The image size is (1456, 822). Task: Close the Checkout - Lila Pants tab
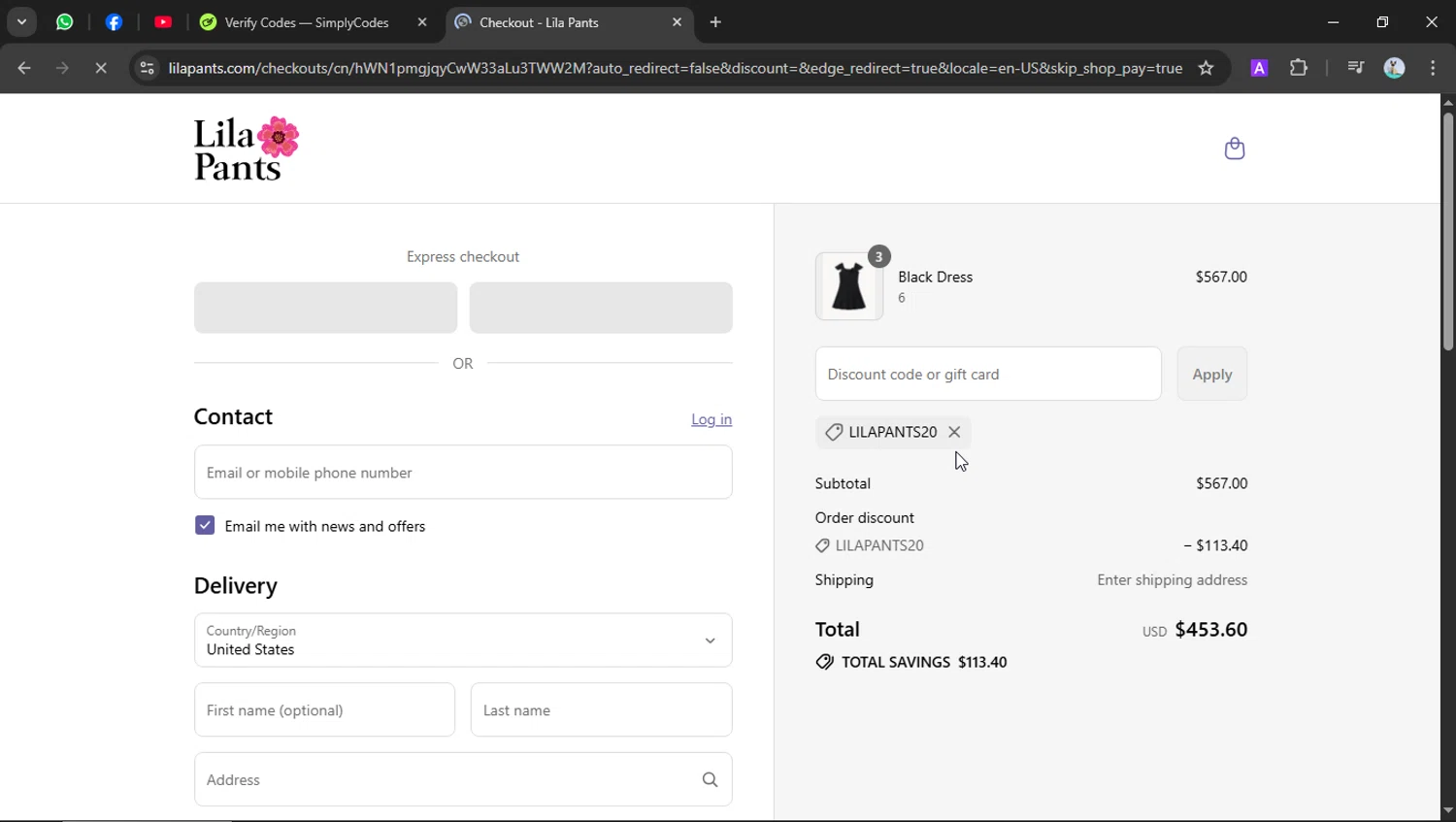click(677, 22)
